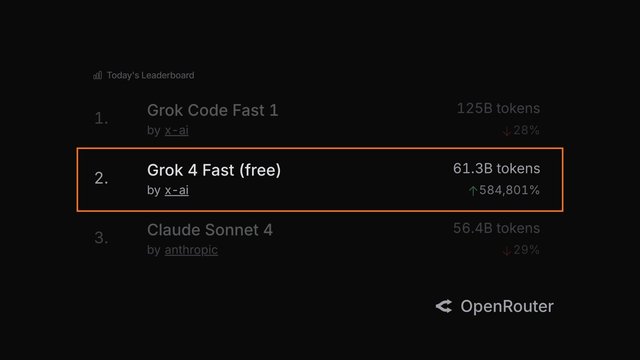The image size is (640, 360).
Task: Click the Today's Leaderboard heading
Action: (151, 75)
